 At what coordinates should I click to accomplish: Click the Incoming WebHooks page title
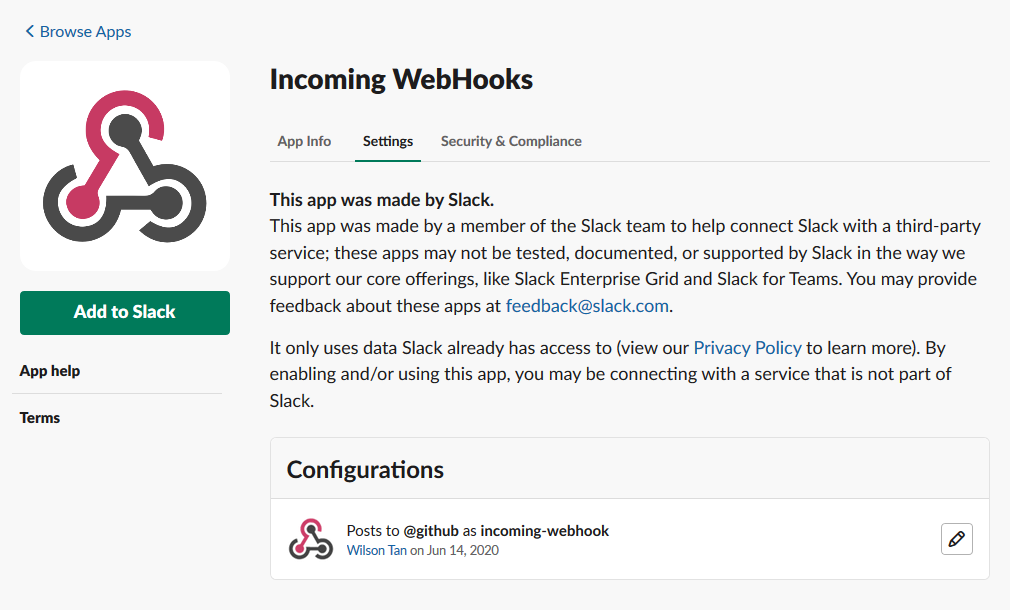[400, 79]
